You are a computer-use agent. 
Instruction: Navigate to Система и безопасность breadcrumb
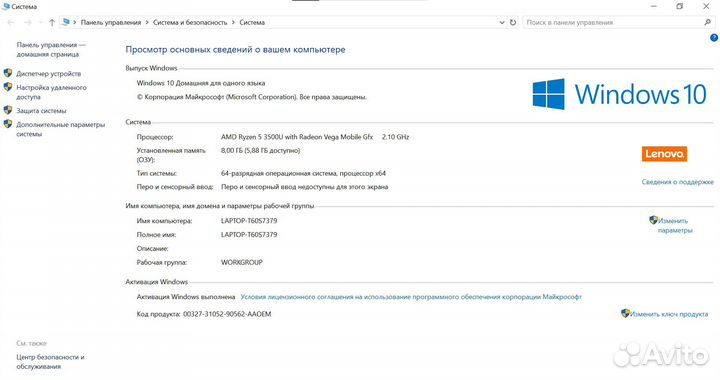190,22
